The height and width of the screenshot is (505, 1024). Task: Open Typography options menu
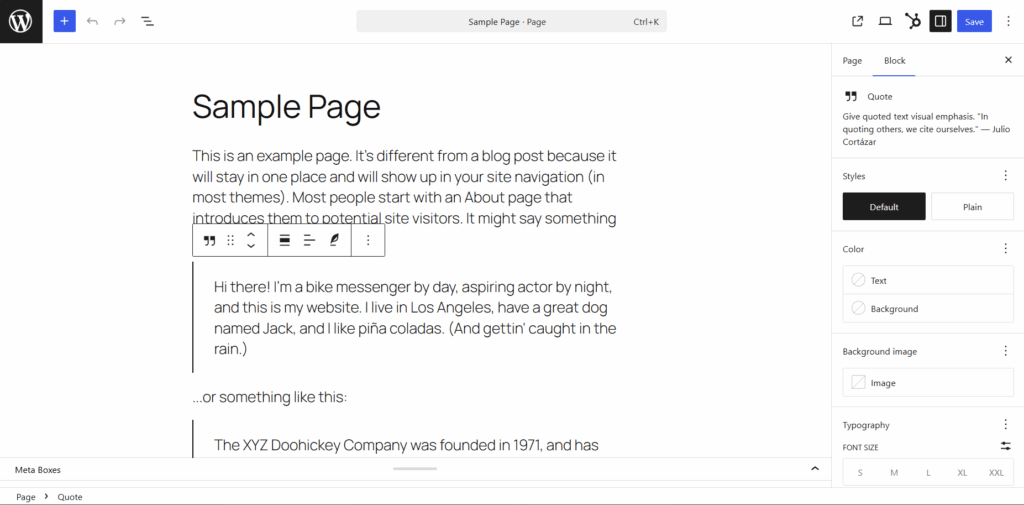1005,425
